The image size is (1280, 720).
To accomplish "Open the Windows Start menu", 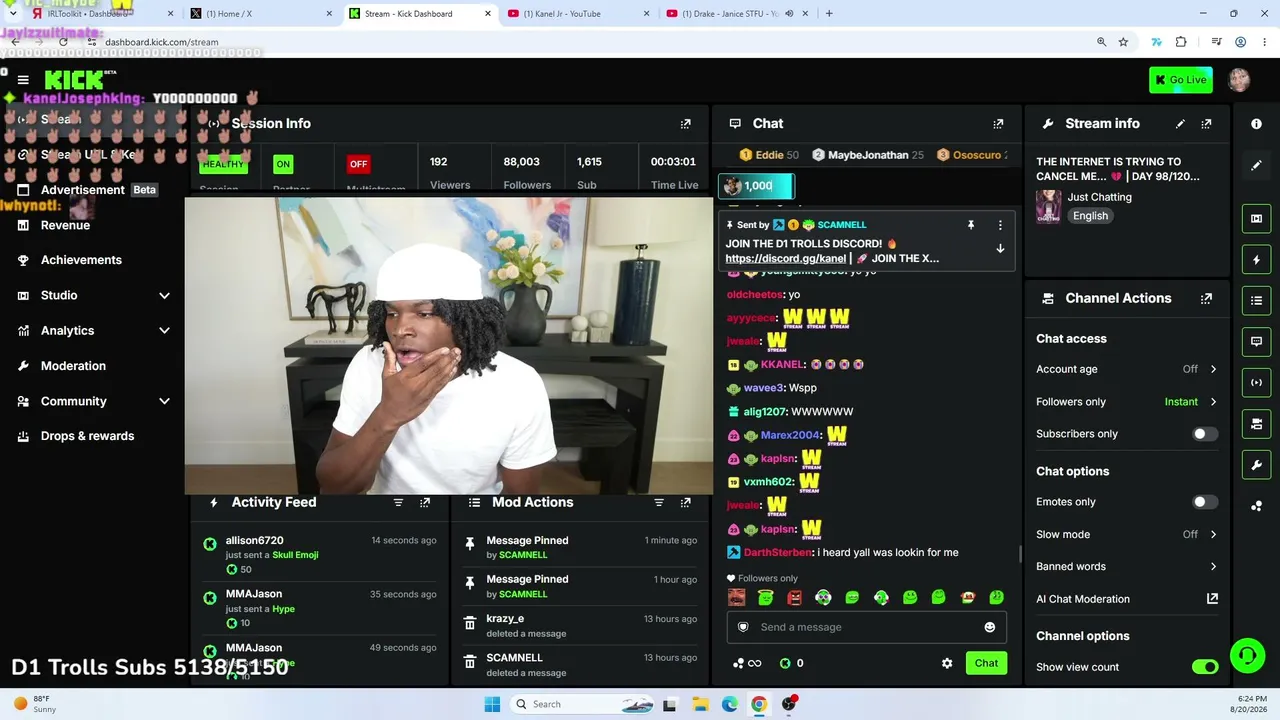I will [492, 704].
